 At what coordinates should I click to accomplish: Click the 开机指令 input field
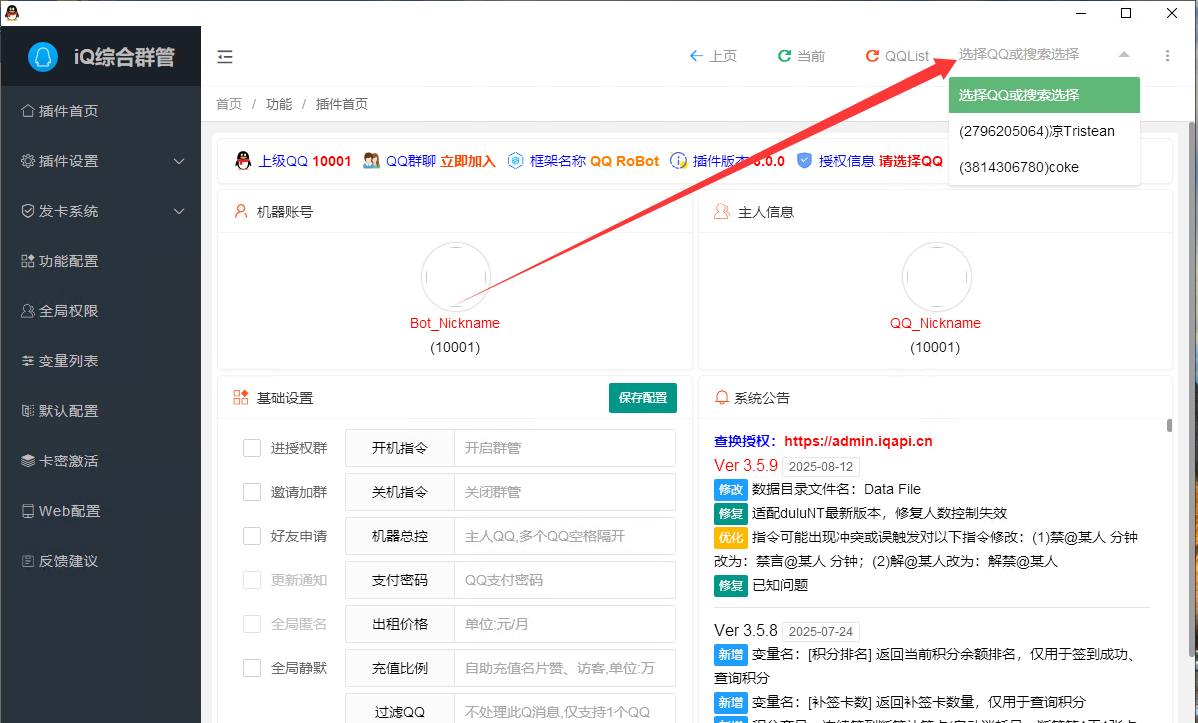564,448
